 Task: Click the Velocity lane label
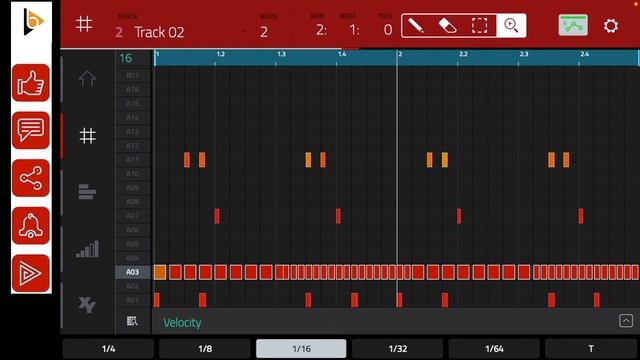pyautogui.click(x=182, y=322)
